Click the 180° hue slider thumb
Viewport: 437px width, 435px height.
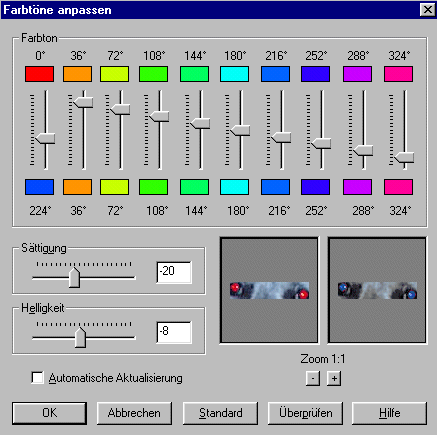pyautogui.click(x=240, y=130)
